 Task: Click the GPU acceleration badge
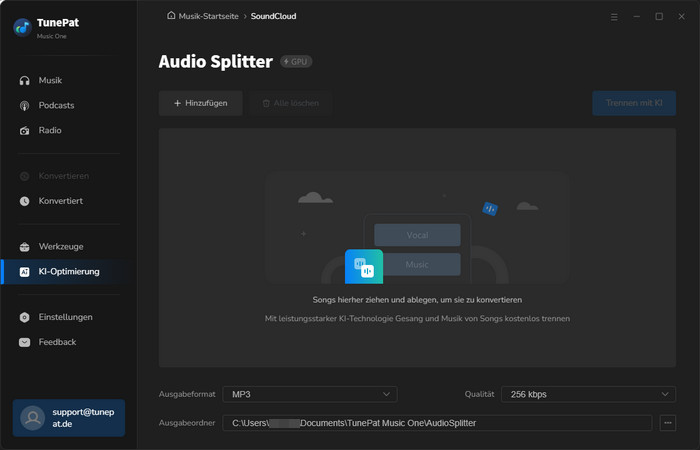[296, 62]
